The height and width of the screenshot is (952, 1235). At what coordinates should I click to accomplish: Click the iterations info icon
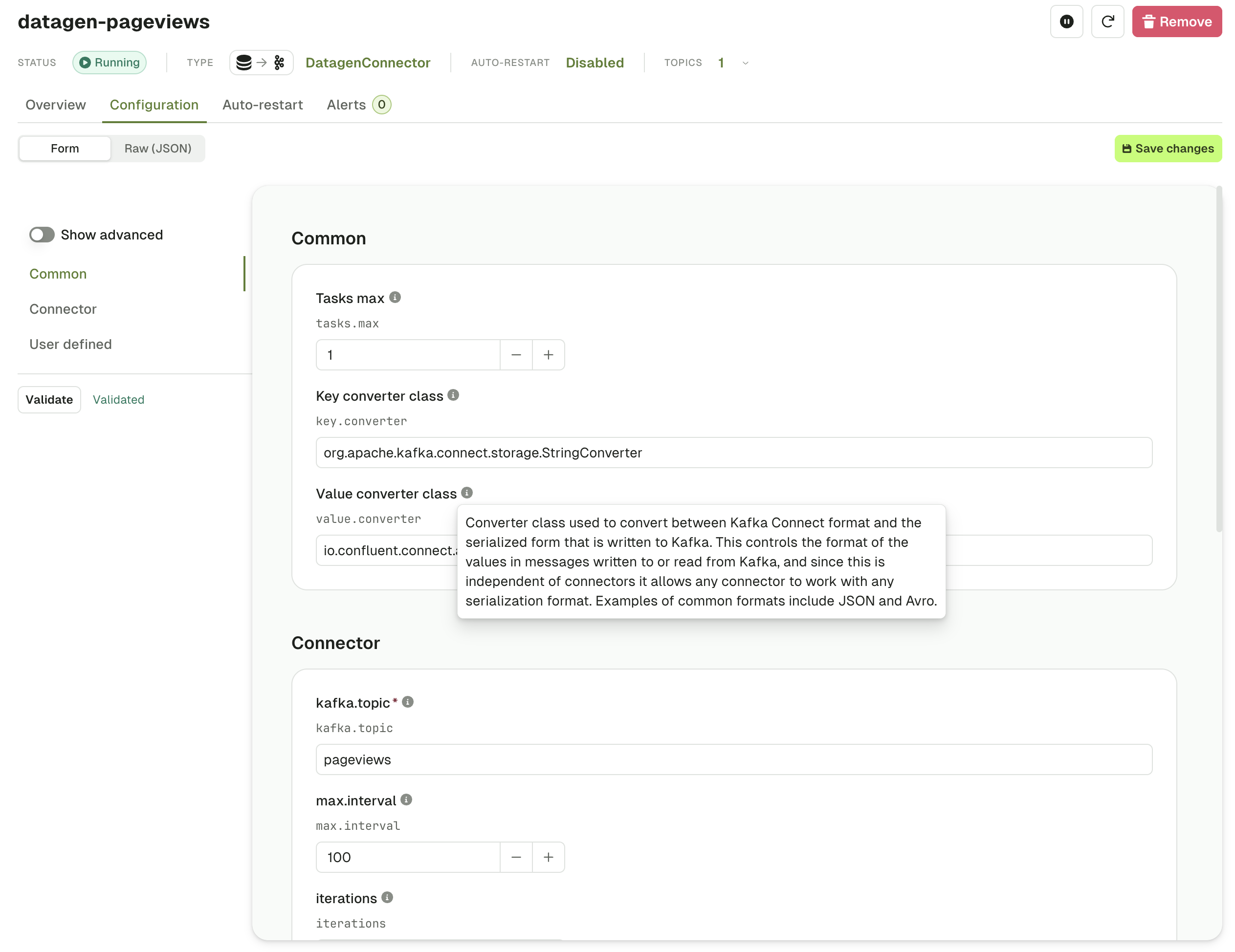point(387,897)
